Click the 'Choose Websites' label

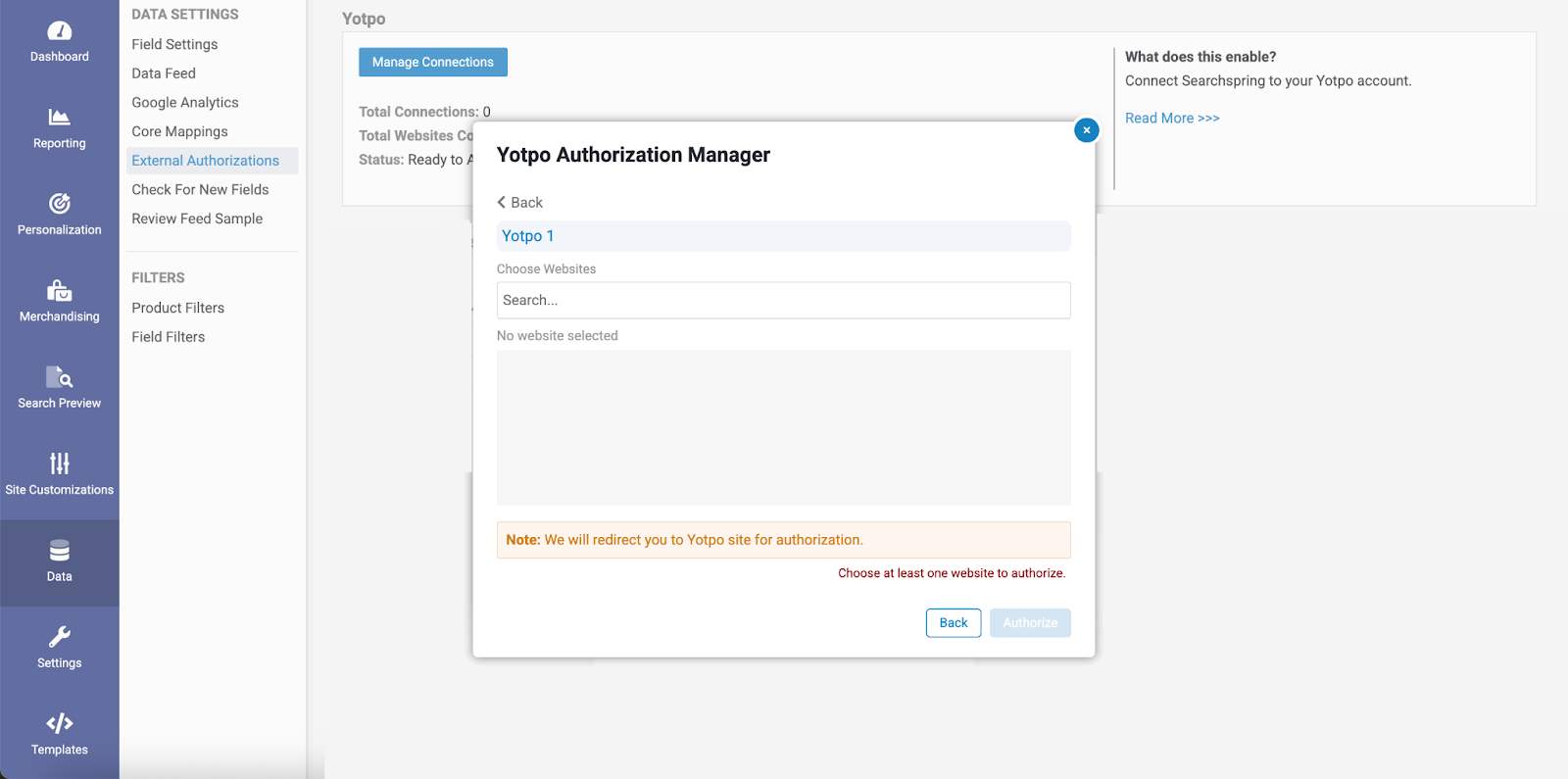(x=546, y=269)
